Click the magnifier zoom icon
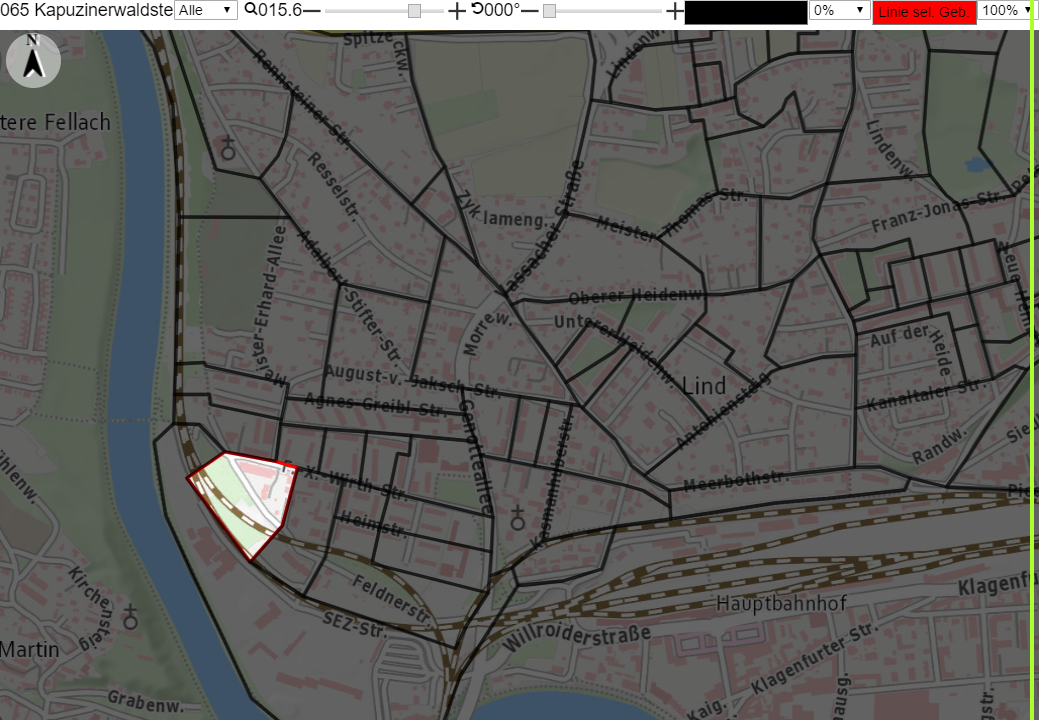 click(x=250, y=9)
